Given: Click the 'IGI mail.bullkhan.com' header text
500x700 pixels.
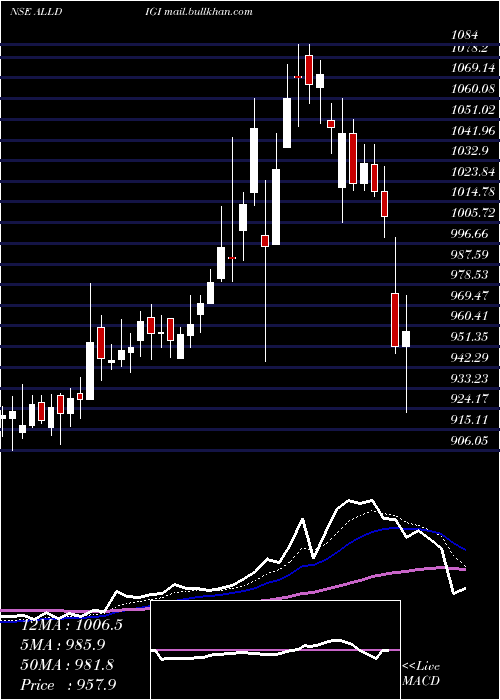Looking at the screenshot, I should [199, 12].
